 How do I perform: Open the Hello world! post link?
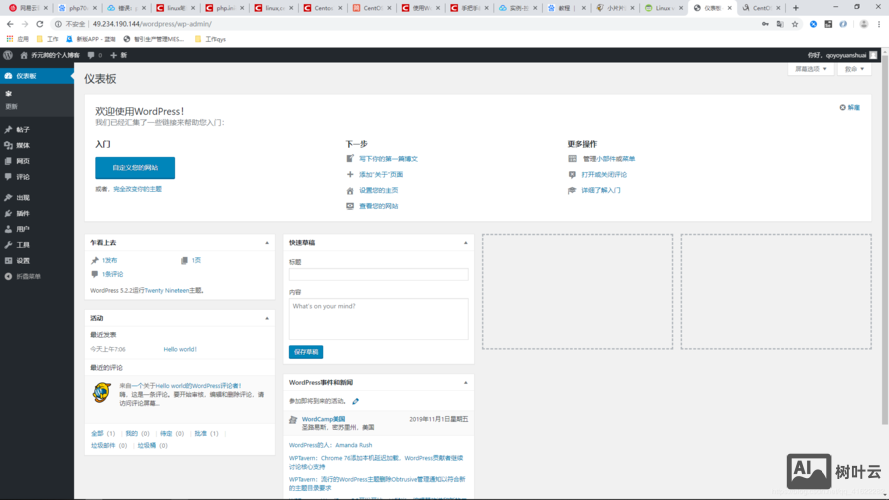[x=180, y=349]
